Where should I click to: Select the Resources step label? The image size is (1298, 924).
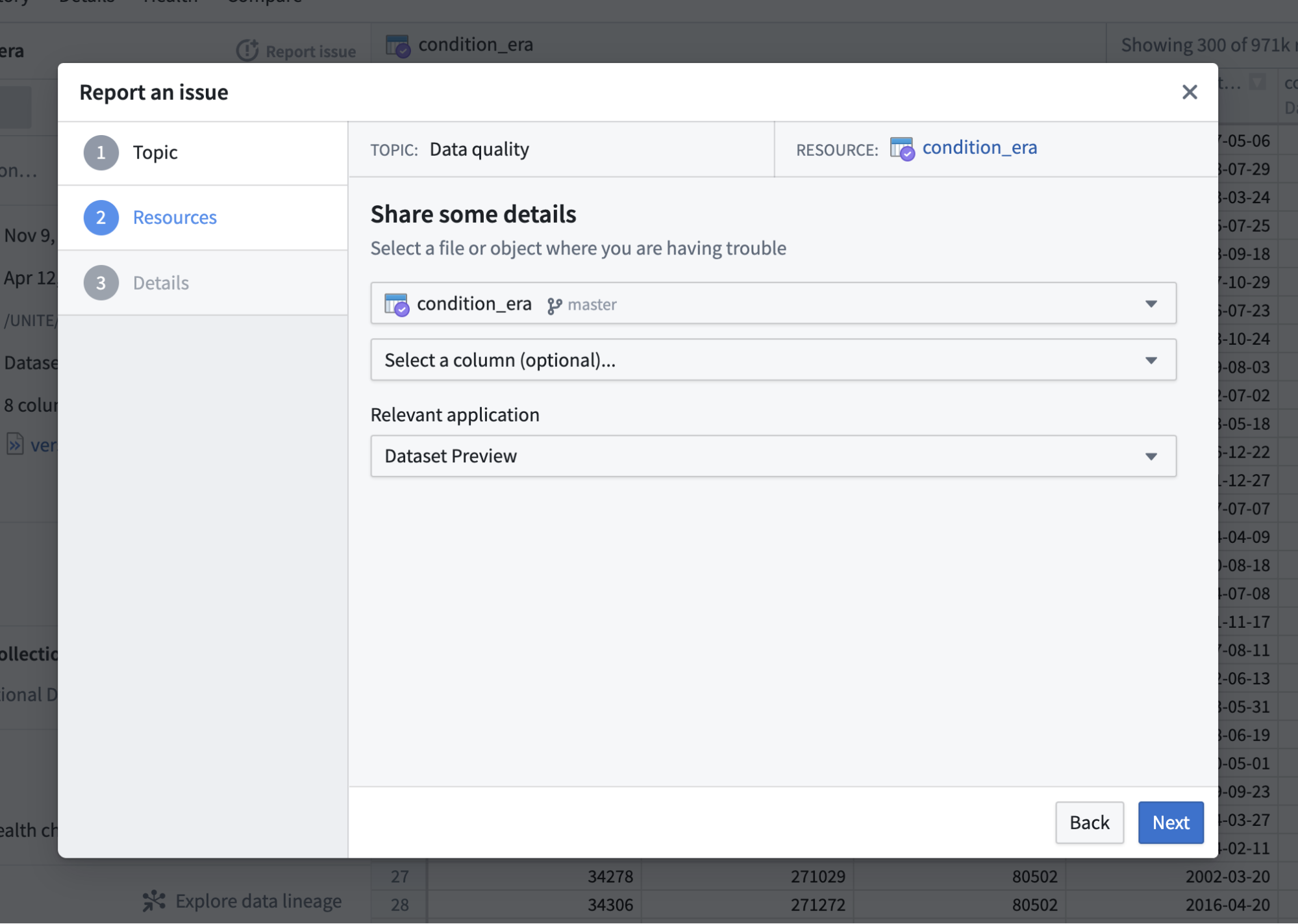pos(175,218)
